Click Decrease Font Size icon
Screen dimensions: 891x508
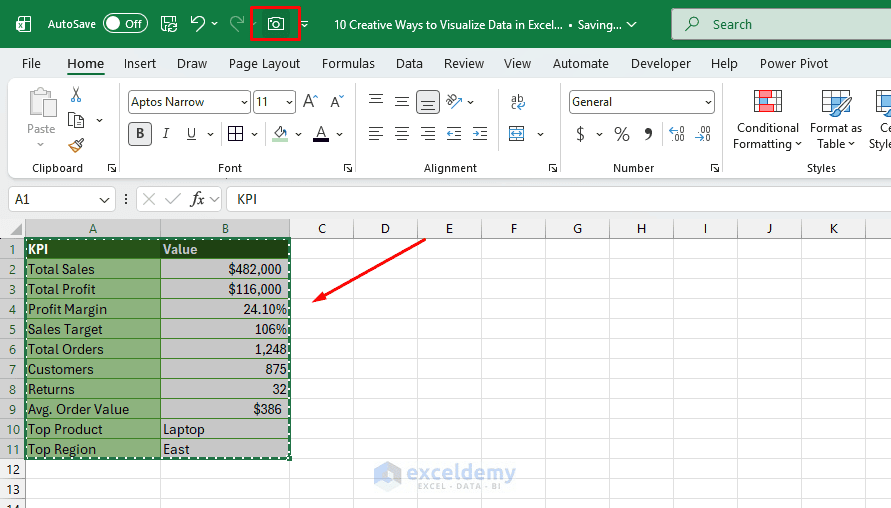(337, 102)
